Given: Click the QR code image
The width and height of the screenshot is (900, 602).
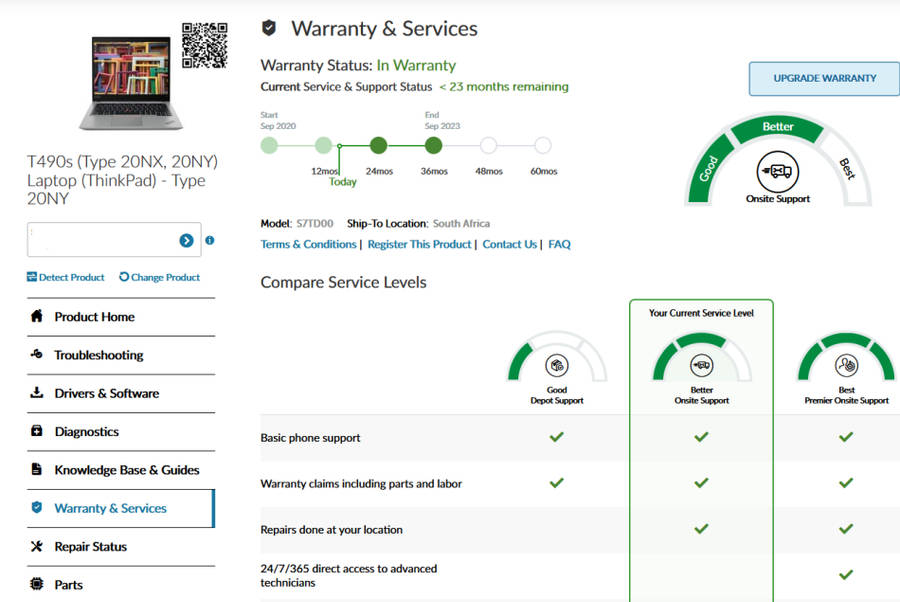Looking at the screenshot, I should [x=204, y=45].
